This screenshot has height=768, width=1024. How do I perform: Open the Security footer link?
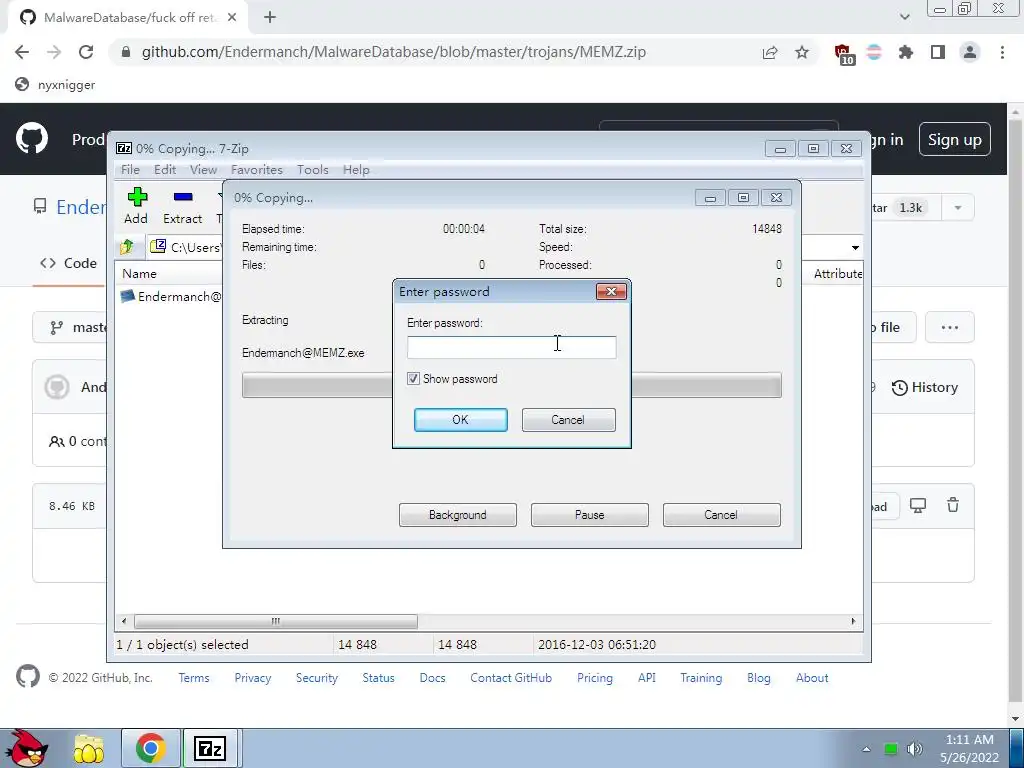click(317, 678)
